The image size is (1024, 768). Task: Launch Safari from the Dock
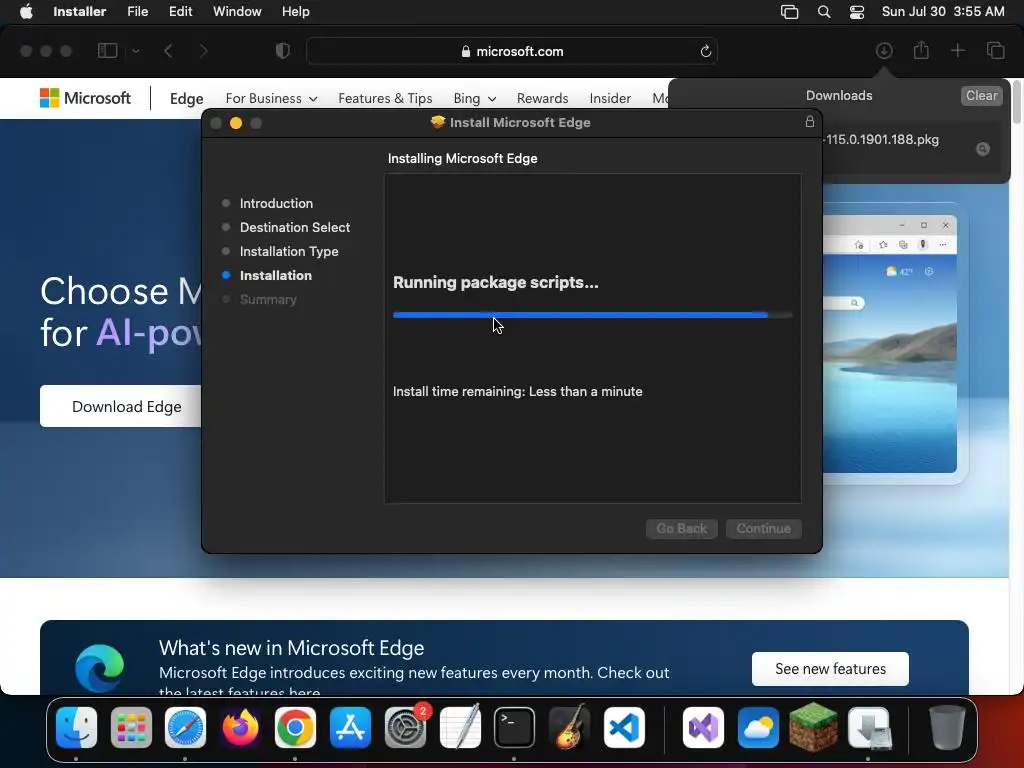click(185, 727)
